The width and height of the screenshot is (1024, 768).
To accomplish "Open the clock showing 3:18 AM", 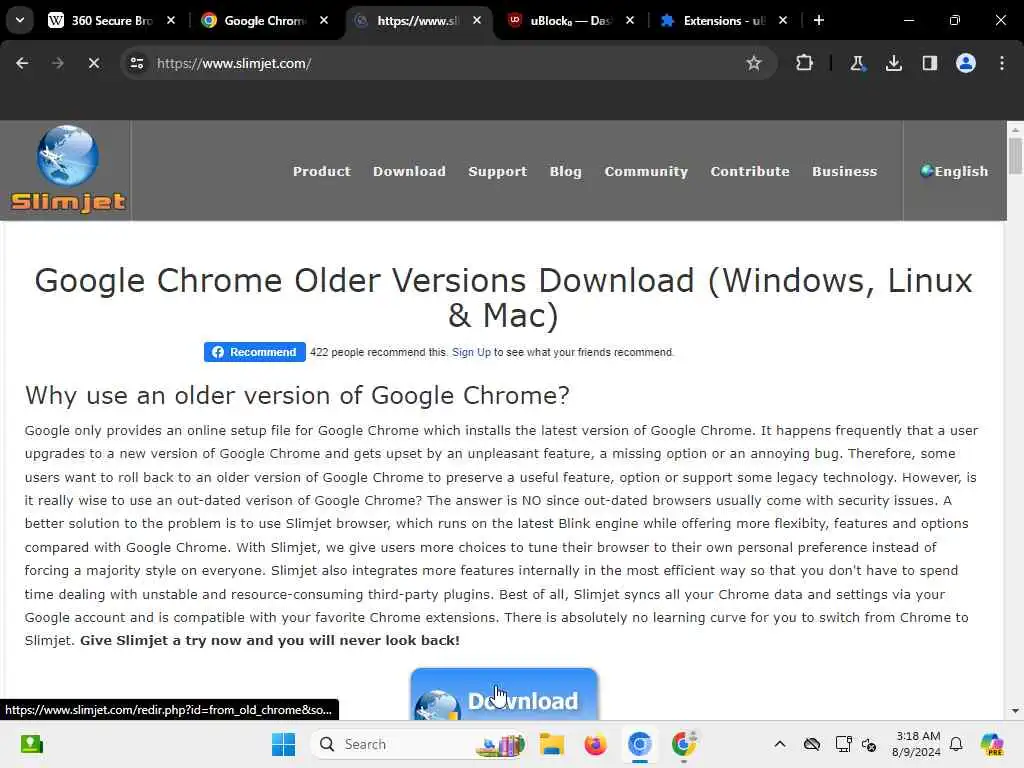I will (x=918, y=744).
